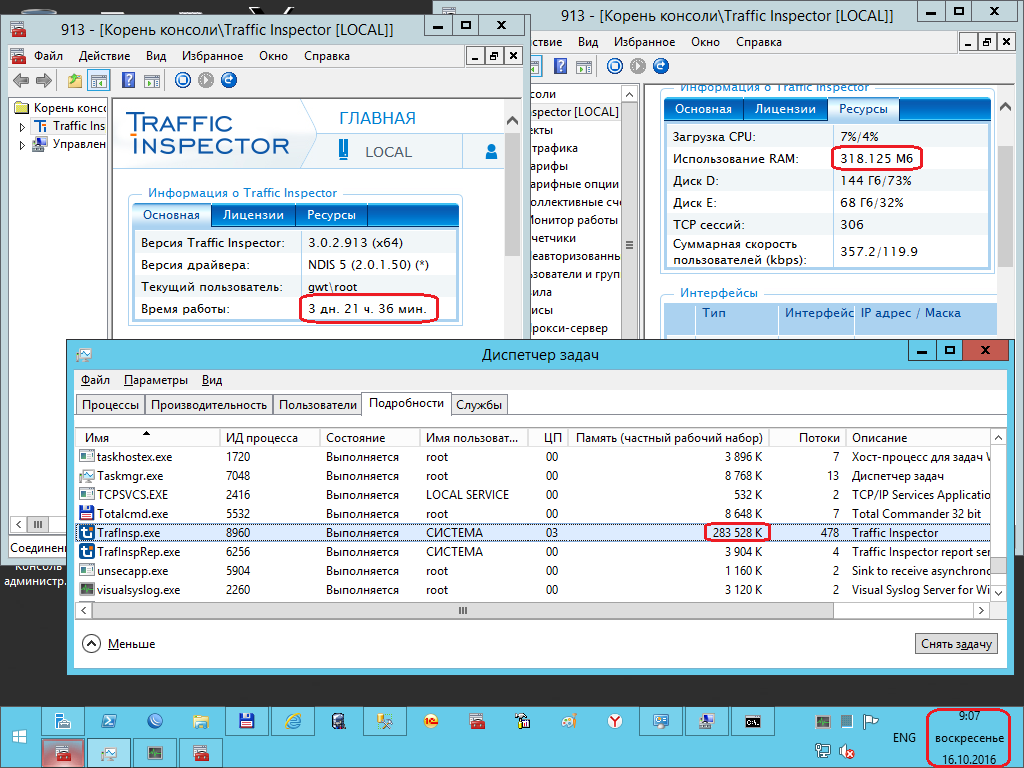Open the Параметры menu in Диспетчер задач
Screen dimensions: 1024x768
pyautogui.click(x=156, y=380)
